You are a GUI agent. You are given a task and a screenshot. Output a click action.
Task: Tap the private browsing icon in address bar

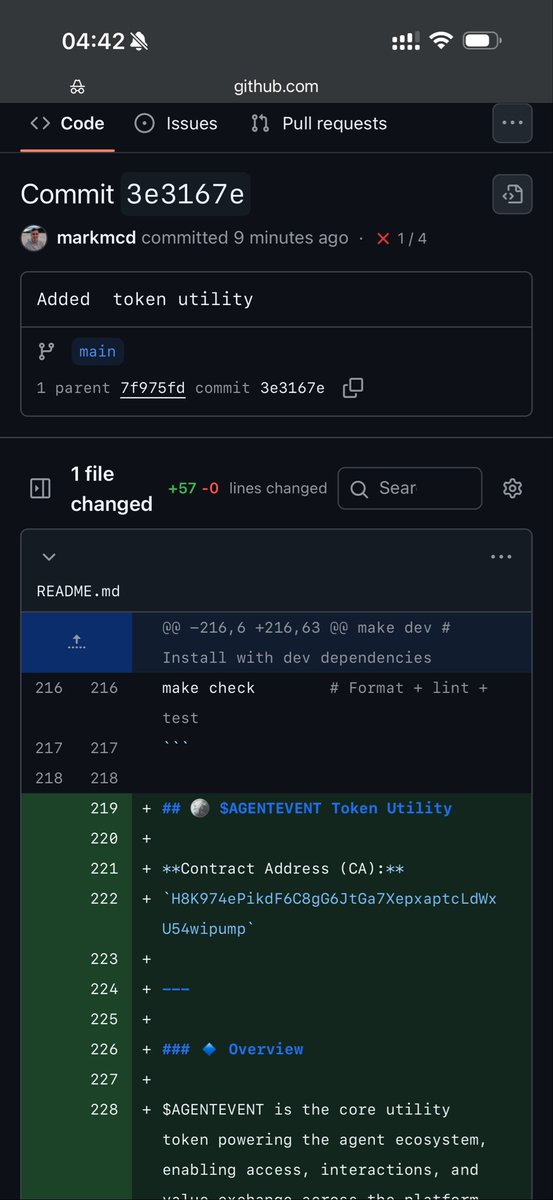(x=79, y=88)
